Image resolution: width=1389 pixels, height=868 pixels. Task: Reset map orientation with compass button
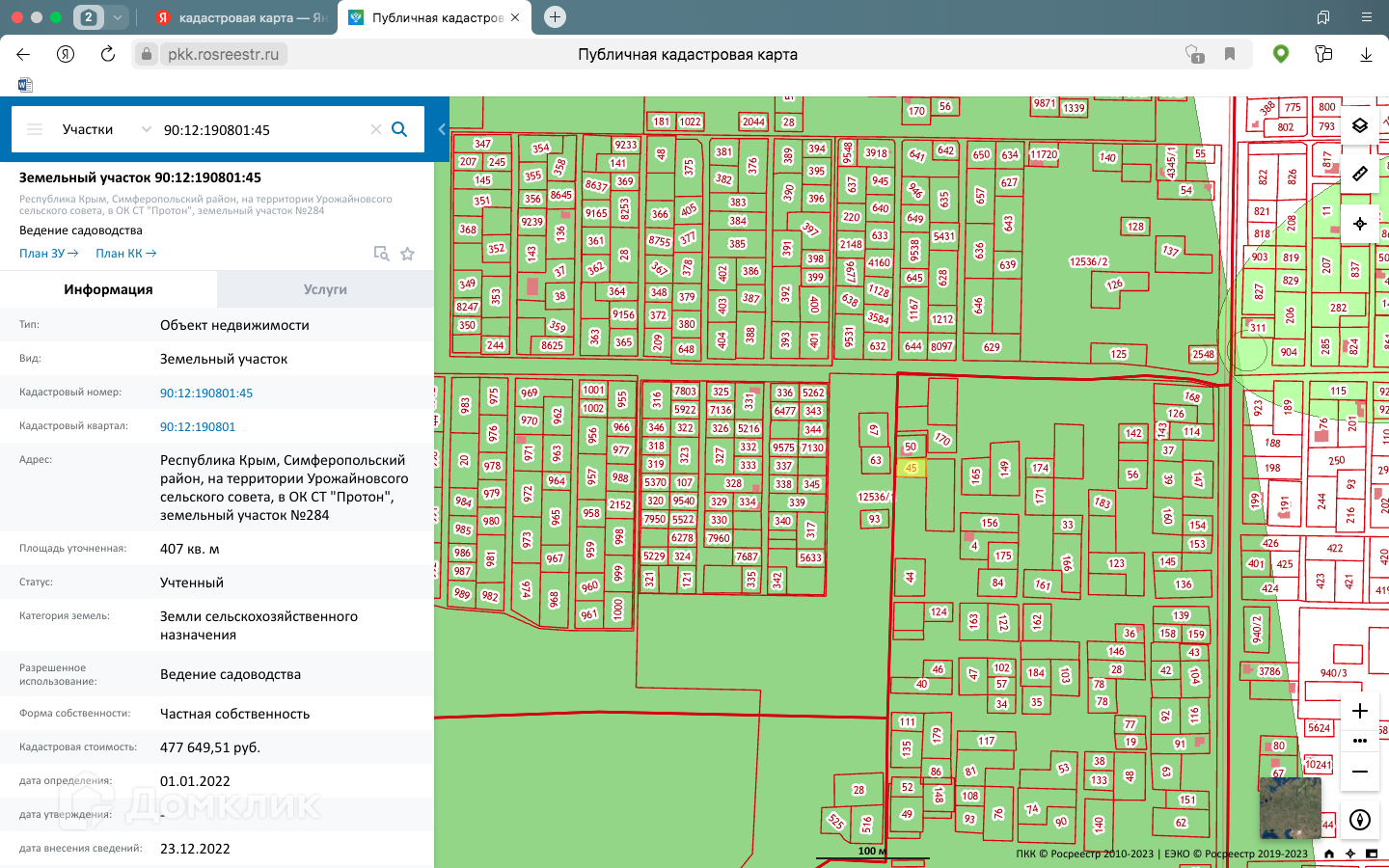click(1359, 820)
